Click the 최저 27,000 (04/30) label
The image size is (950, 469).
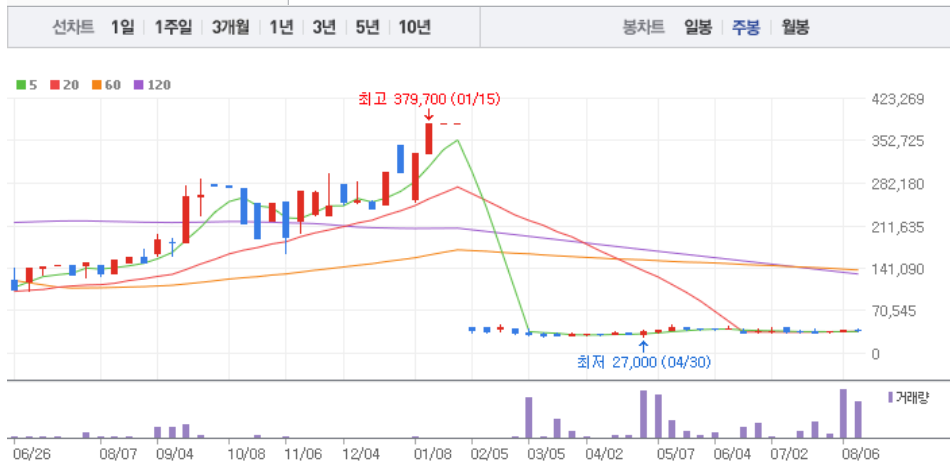644,362
